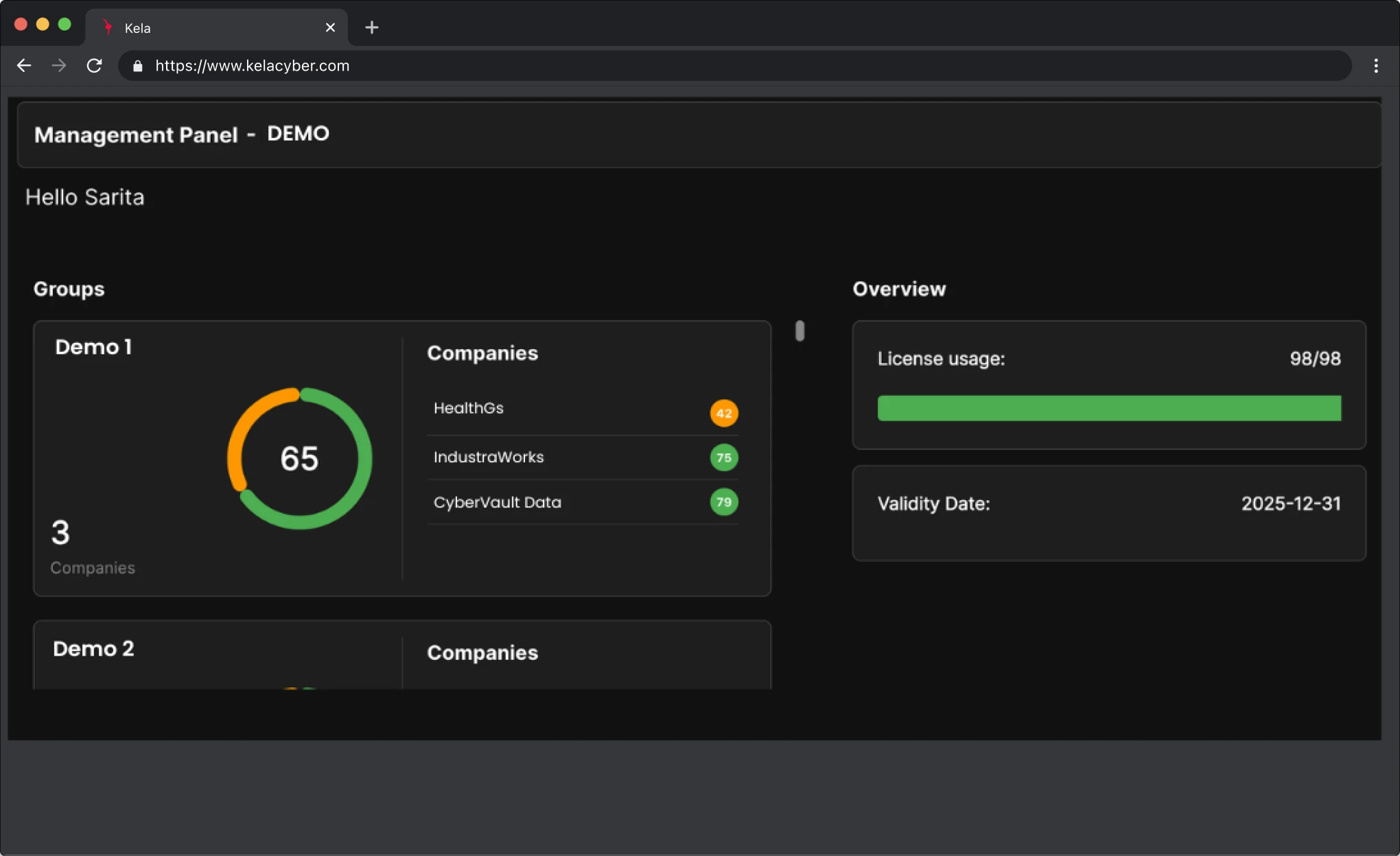Click the Hello Sarita greeting
1400x856 pixels.
pyautogui.click(x=85, y=198)
